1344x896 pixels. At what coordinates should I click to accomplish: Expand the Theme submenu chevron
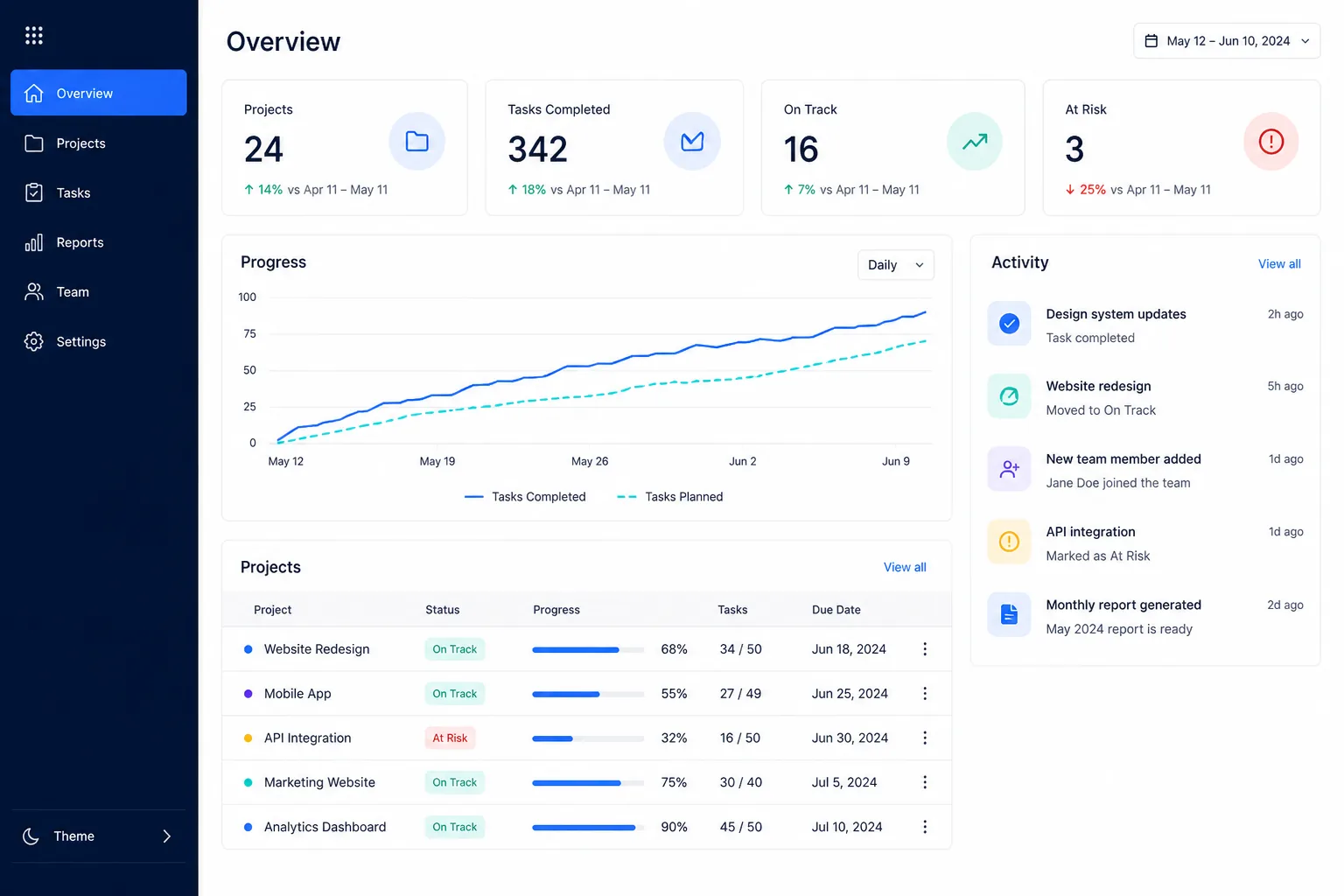tap(166, 836)
